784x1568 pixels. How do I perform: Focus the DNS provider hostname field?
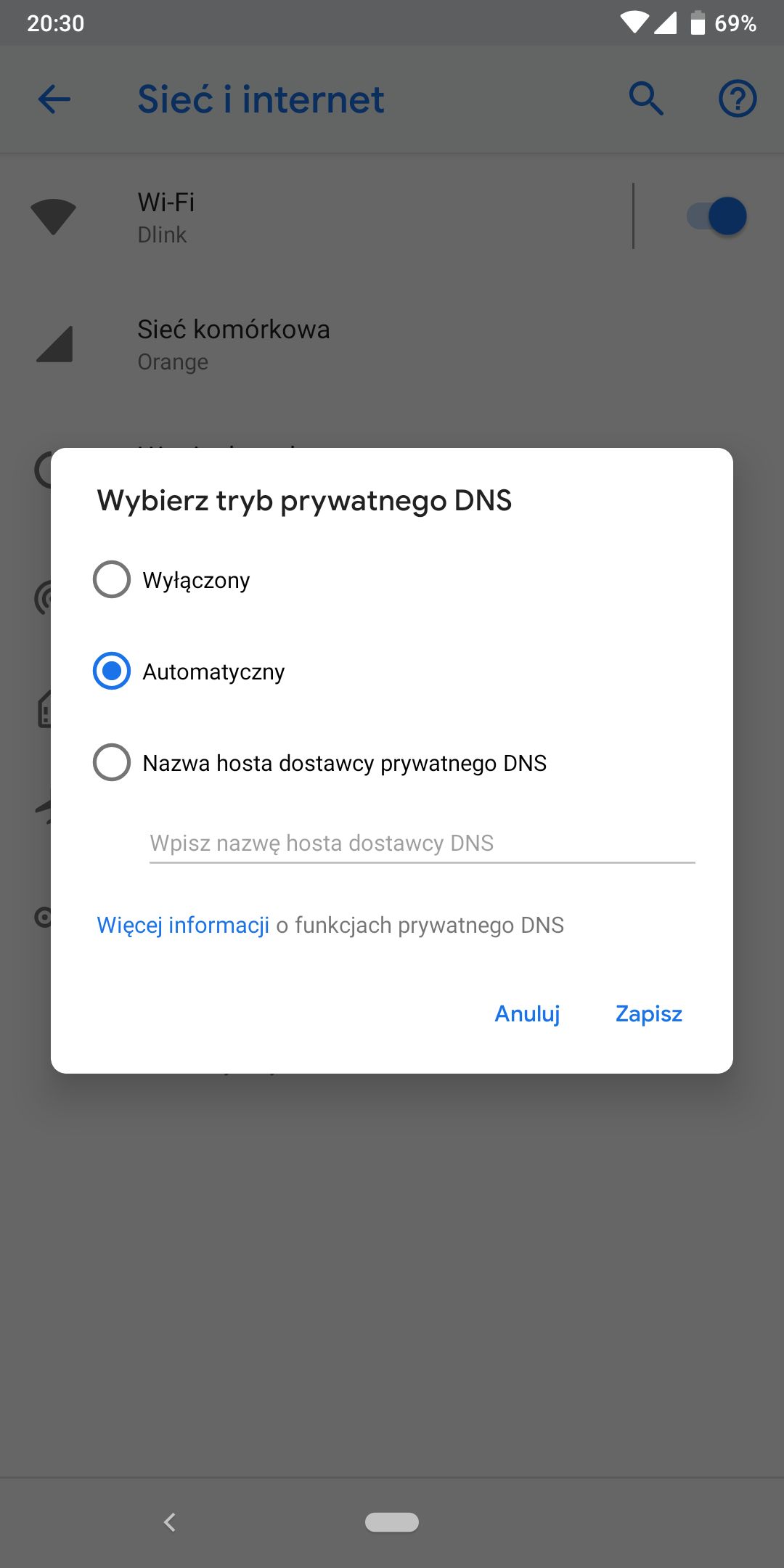coord(422,843)
